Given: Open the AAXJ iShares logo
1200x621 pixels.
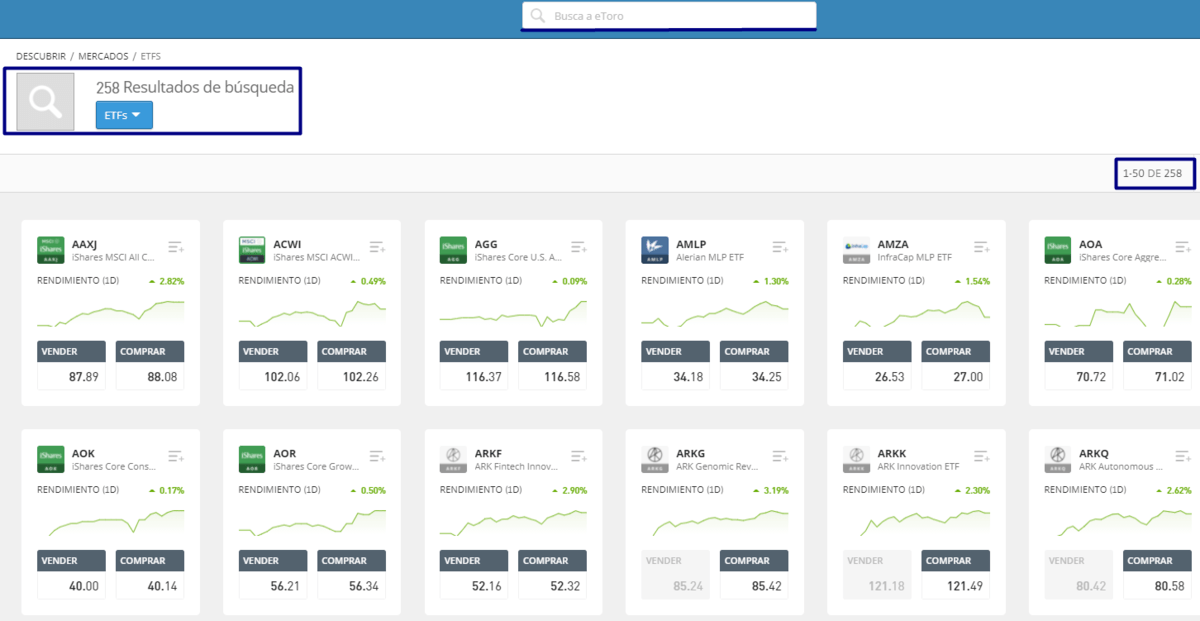Looking at the screenshot, I should pyautogui.click(x=50, y=250).
